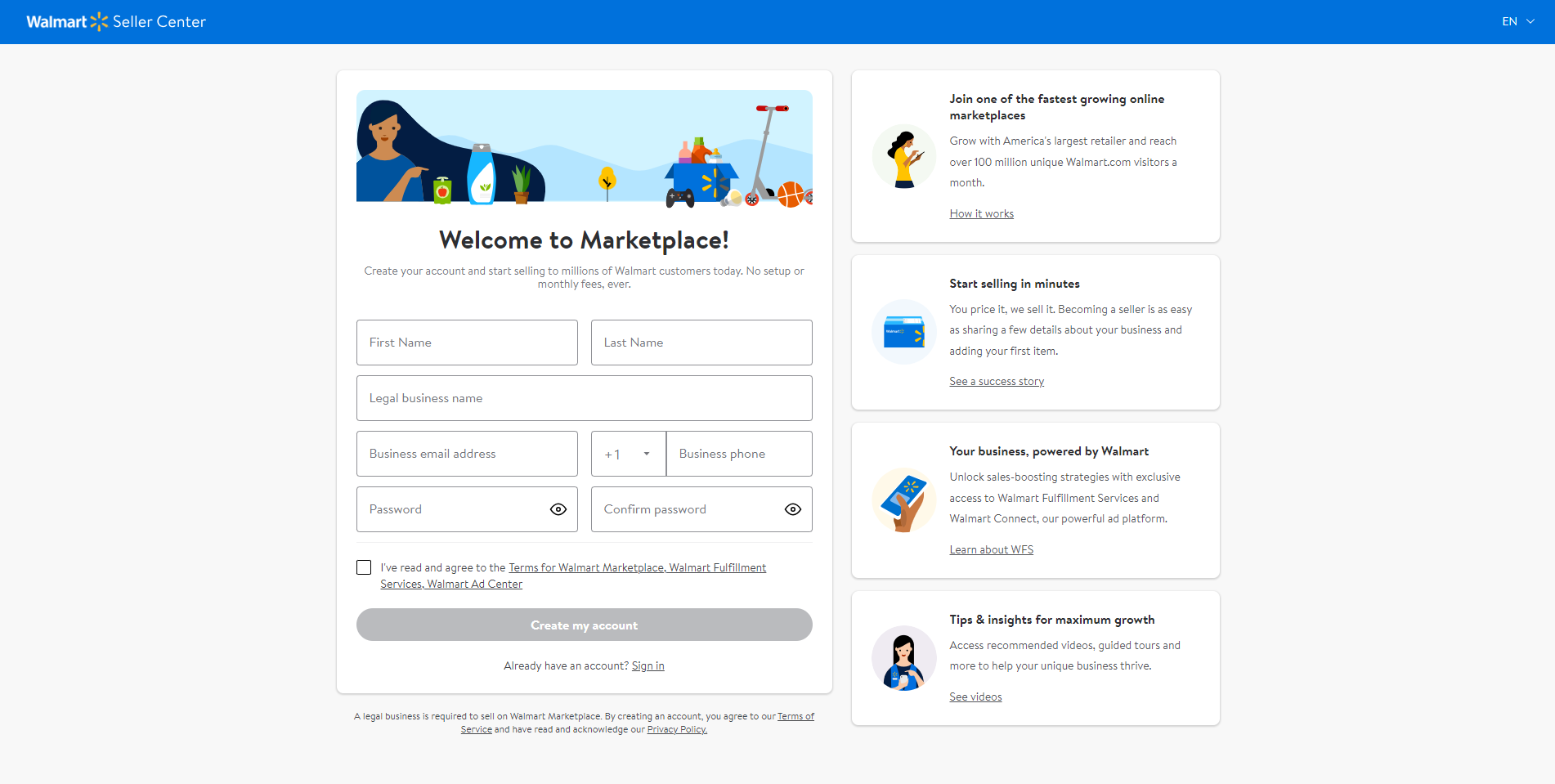Click Tips & insights for maximum growth heading
This screenshot has height=784, width=1555.
(1052, 620)
